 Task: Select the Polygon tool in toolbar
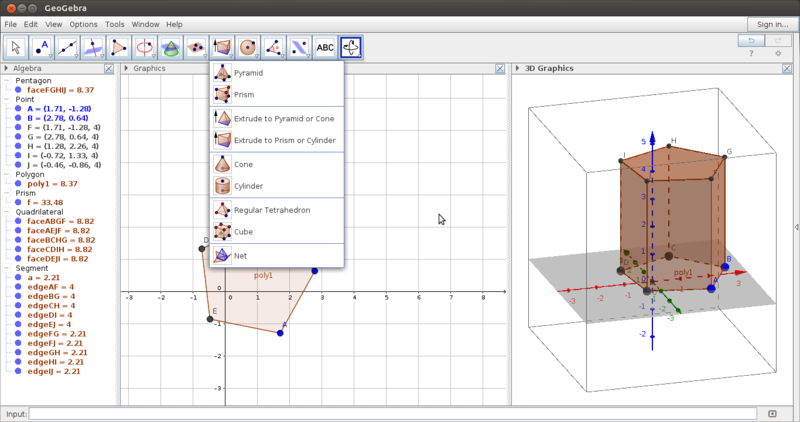coord(119,47)
